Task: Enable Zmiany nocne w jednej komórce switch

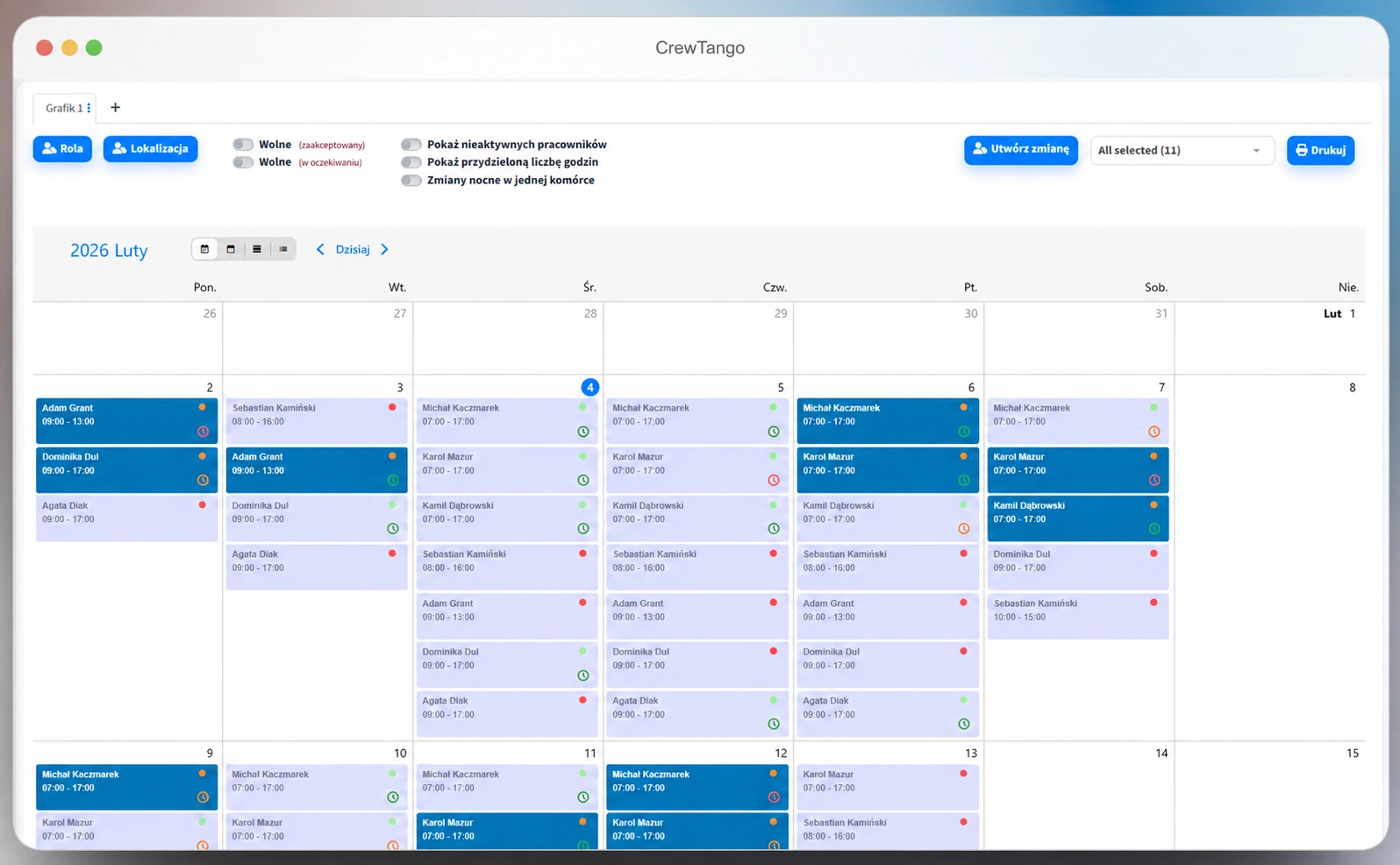Action: 411,181
